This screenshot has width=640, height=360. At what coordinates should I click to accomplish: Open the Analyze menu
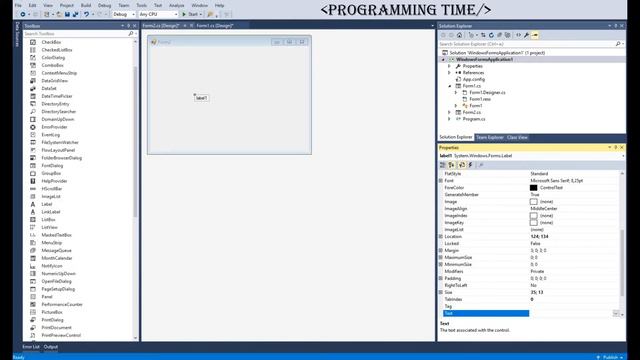coord(176,5)
